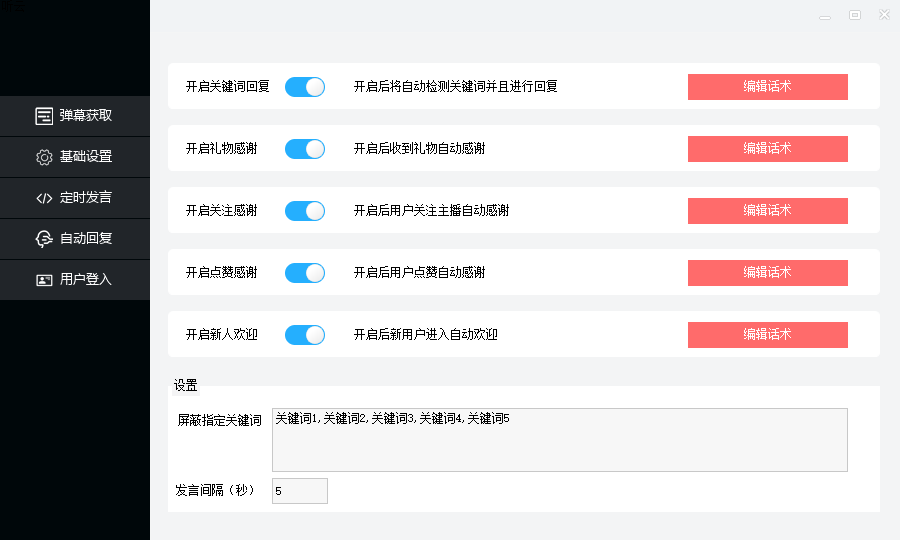Toggle the 开启关注感谢 switch
The height and width of the screenshot is (540, 900).
pyautogui.click(x=305, y=211)
